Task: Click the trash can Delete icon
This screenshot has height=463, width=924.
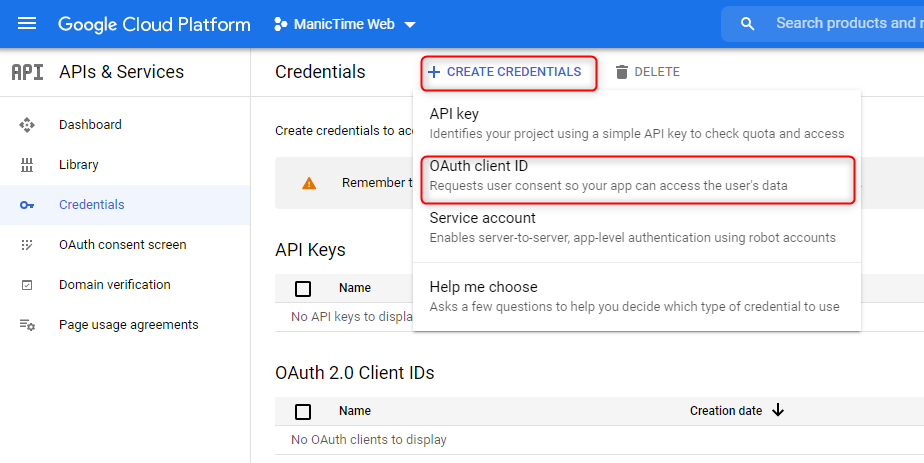Action: [x=622, y=72]
